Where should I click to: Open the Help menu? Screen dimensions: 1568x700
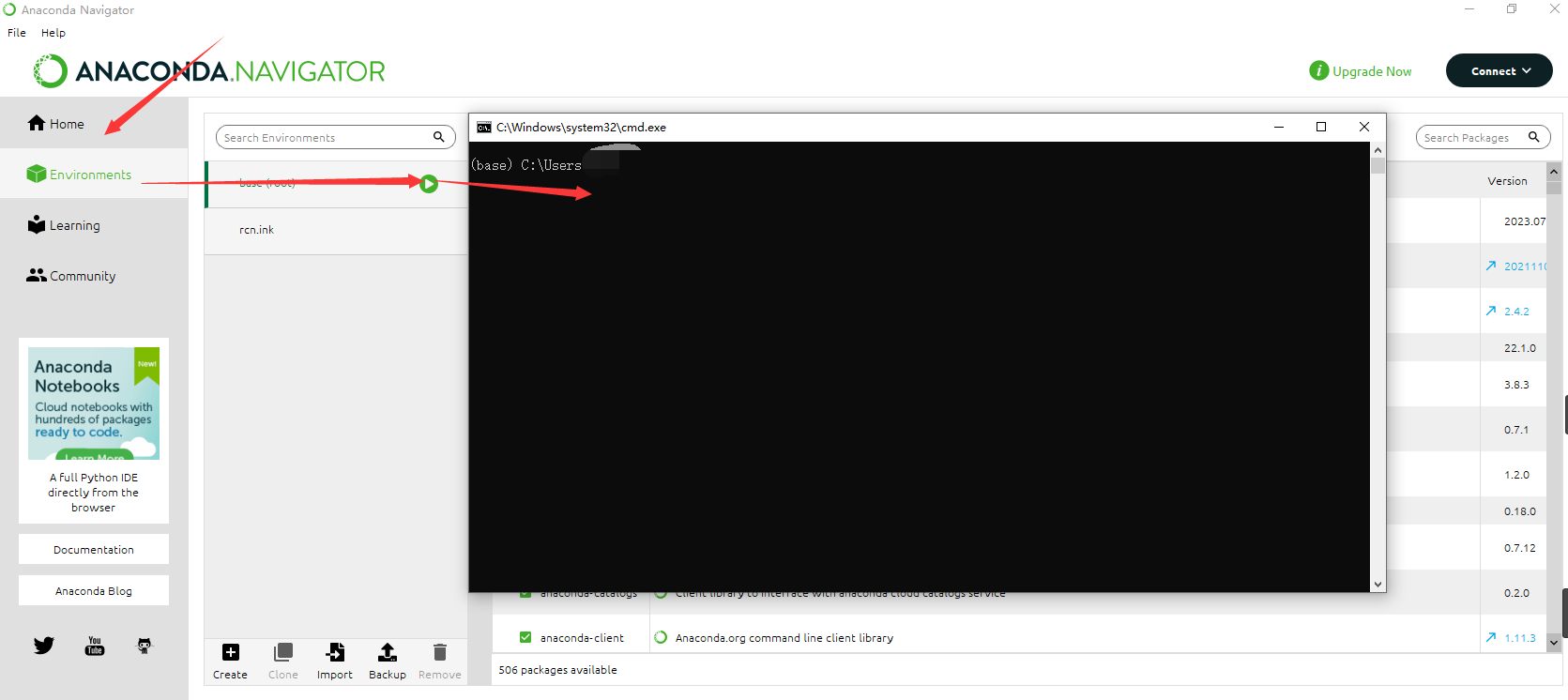[x=53, y=32]
